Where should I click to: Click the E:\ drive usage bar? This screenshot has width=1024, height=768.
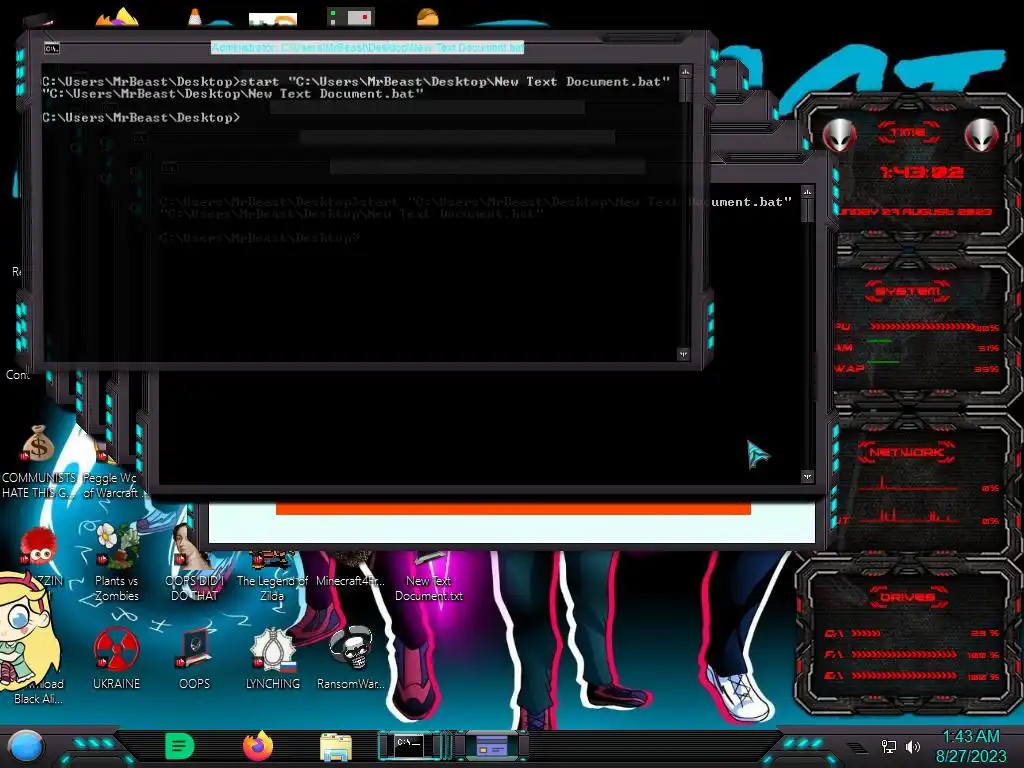coord(904,676)
